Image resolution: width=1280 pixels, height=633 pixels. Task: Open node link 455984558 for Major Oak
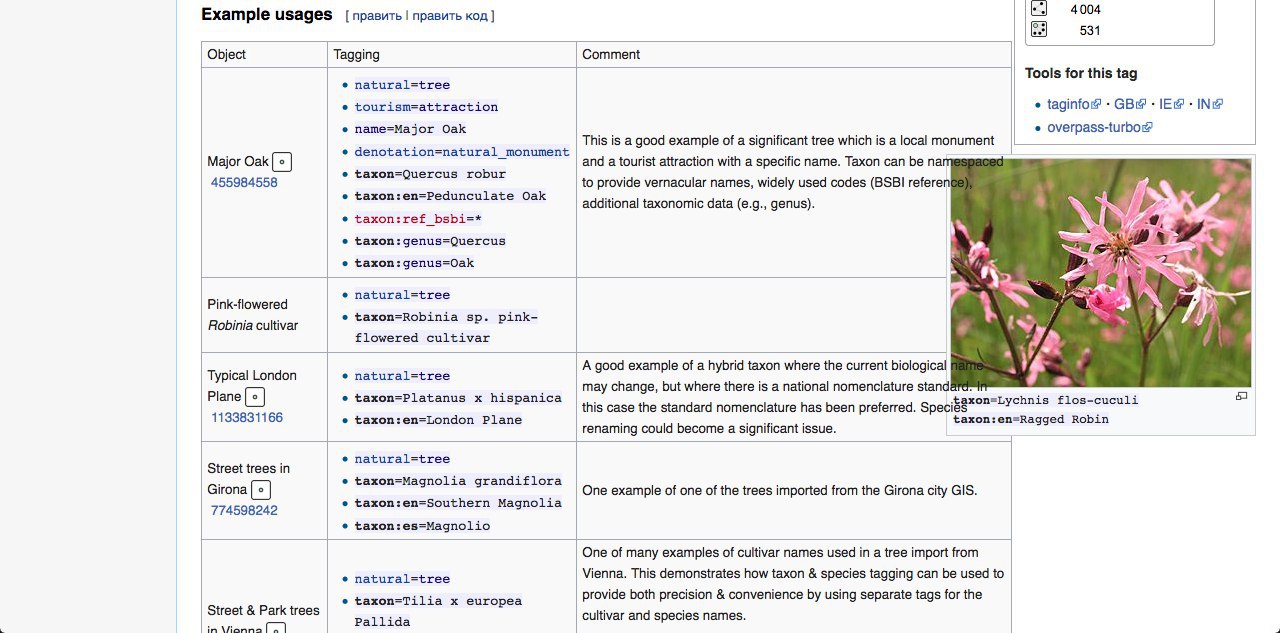coord(244,183)
